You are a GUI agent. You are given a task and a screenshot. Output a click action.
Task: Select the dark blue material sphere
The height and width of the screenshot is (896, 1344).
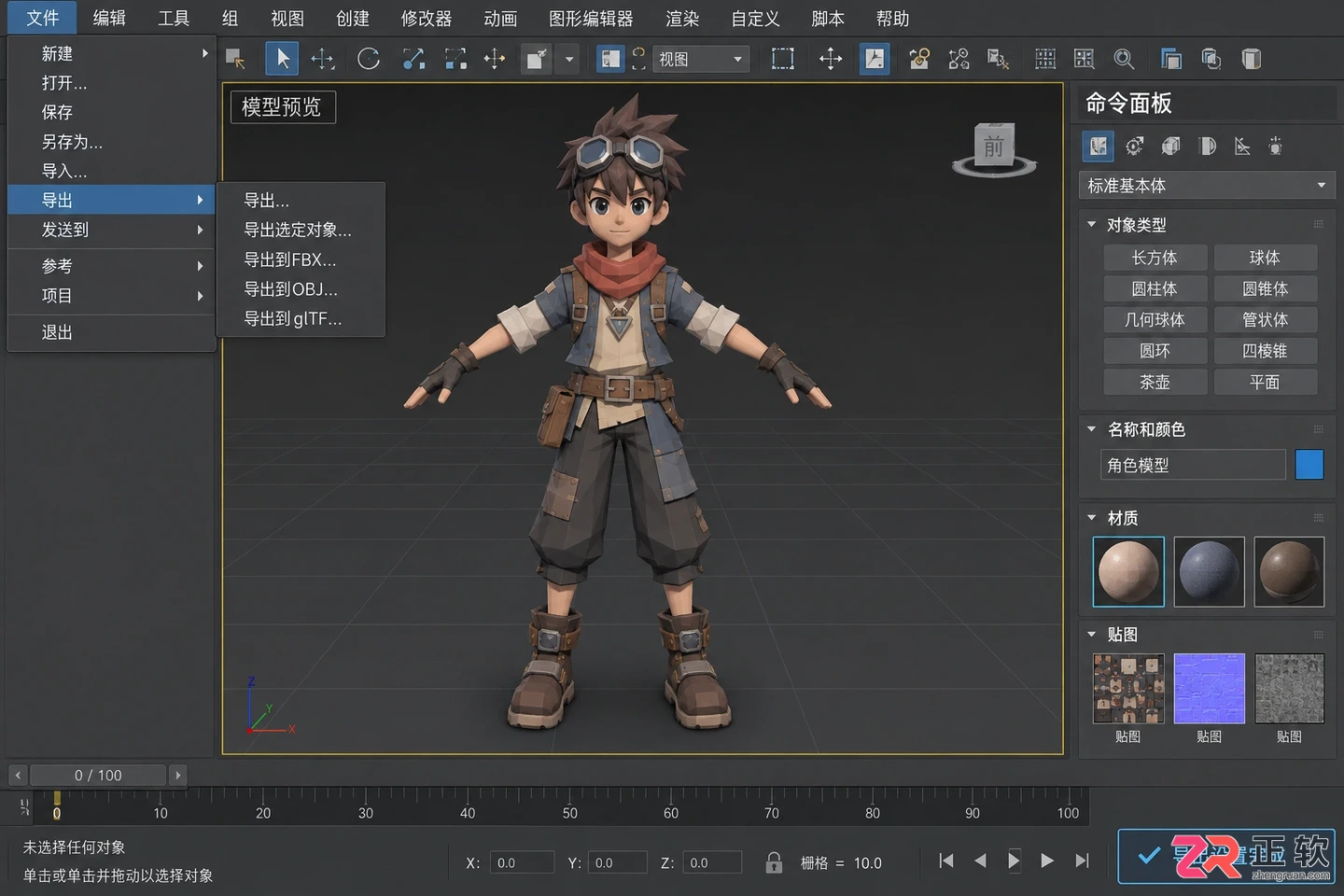(x=1209, y=571)
